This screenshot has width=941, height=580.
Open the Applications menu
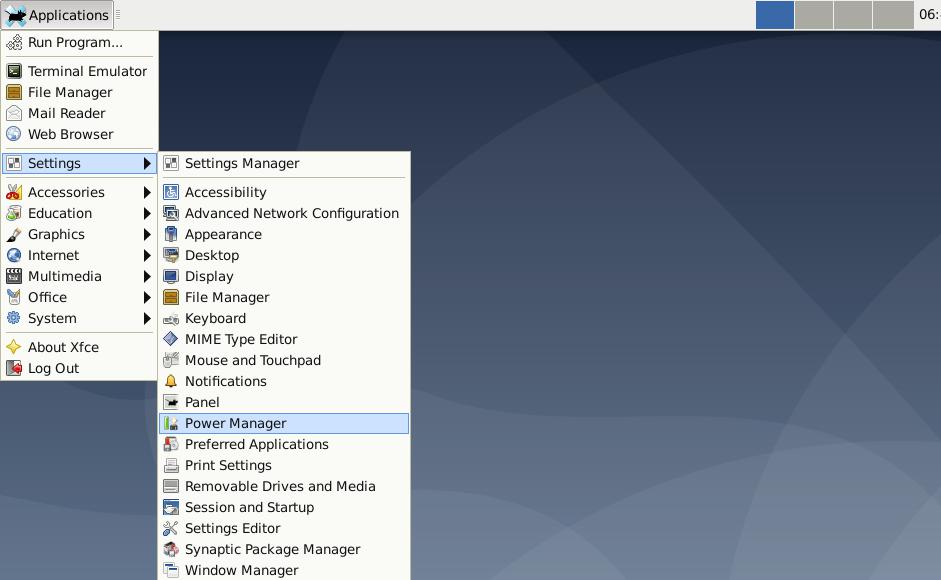pos(57,15)
